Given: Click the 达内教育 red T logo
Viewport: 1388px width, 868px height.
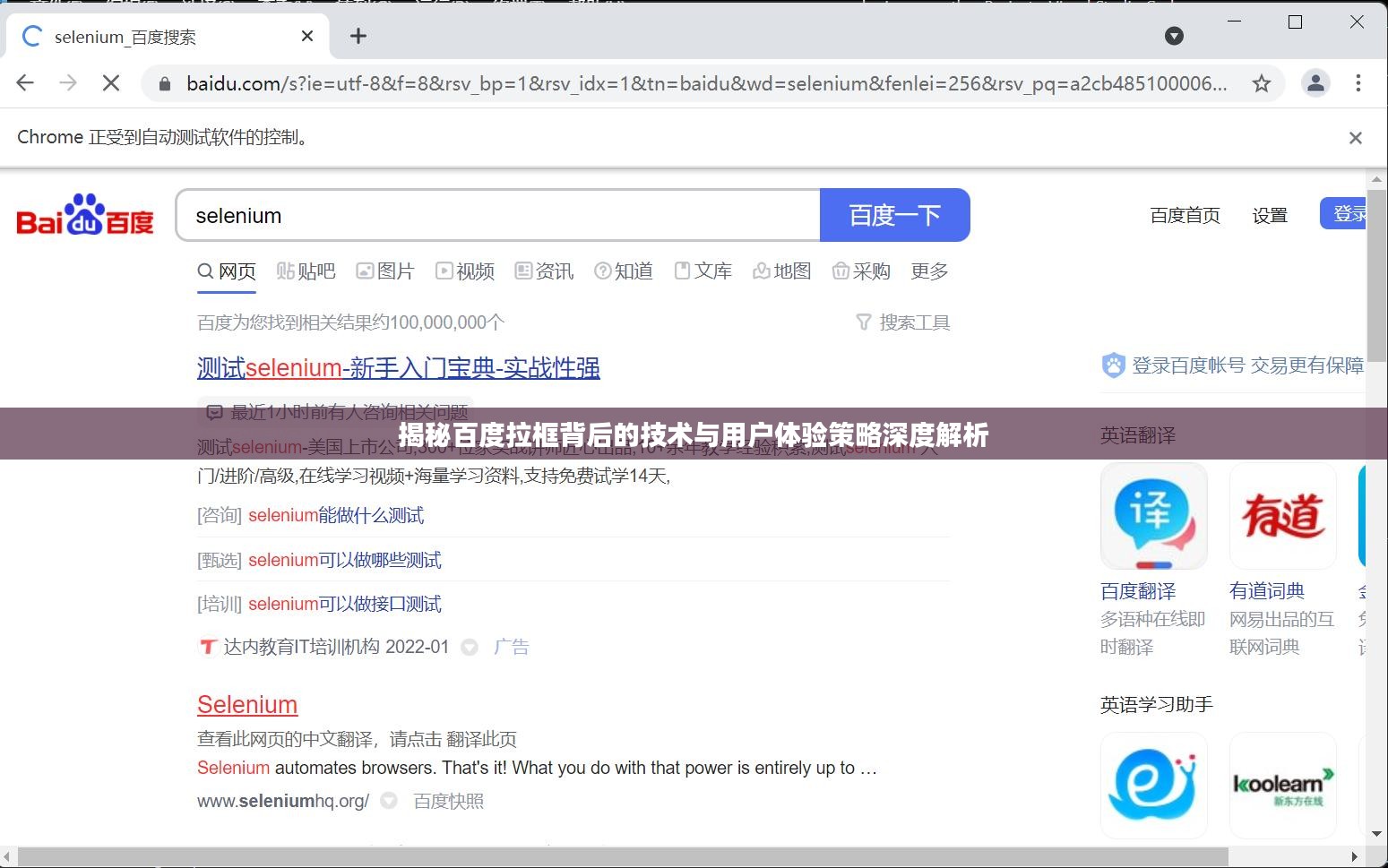Looking at the screenshot, I should (208, 647).
